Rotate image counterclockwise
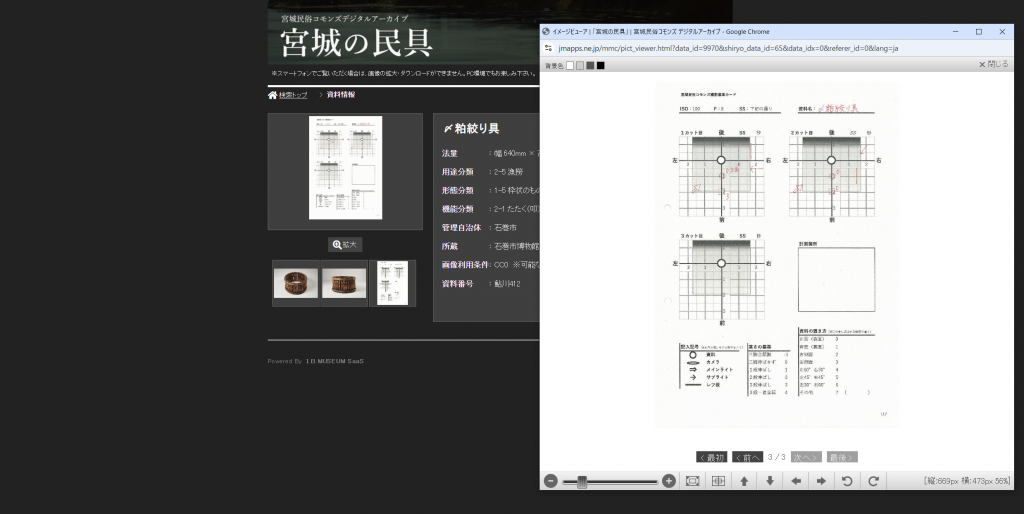1024x514 pixels. [847, 481]
